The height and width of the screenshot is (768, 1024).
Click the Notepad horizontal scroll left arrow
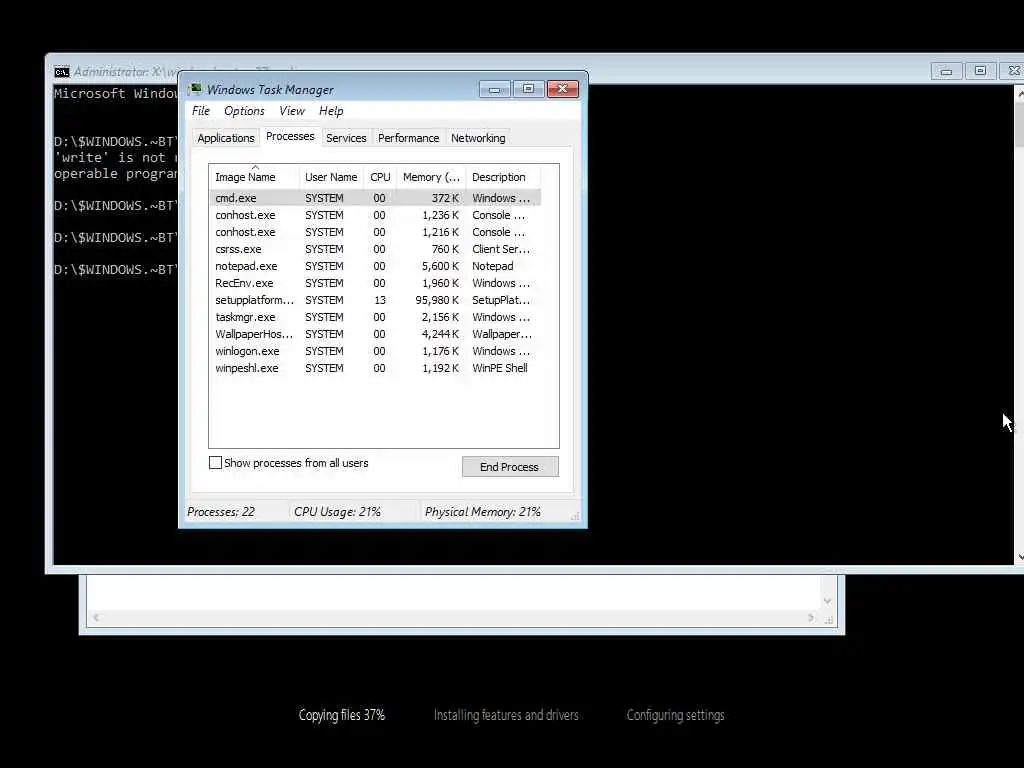(x=96, y=617)
